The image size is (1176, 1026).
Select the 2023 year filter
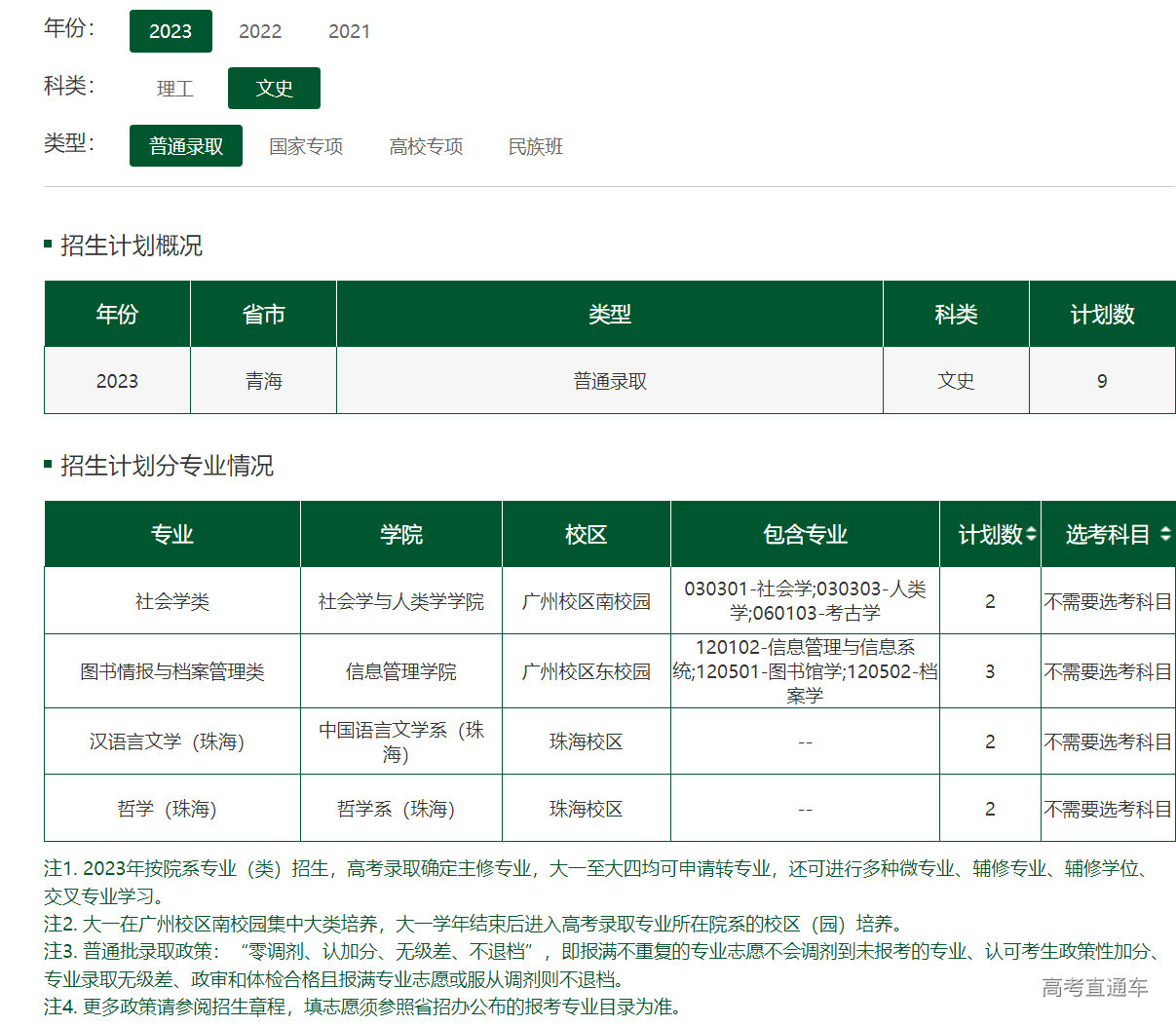[x=171, y=31]
